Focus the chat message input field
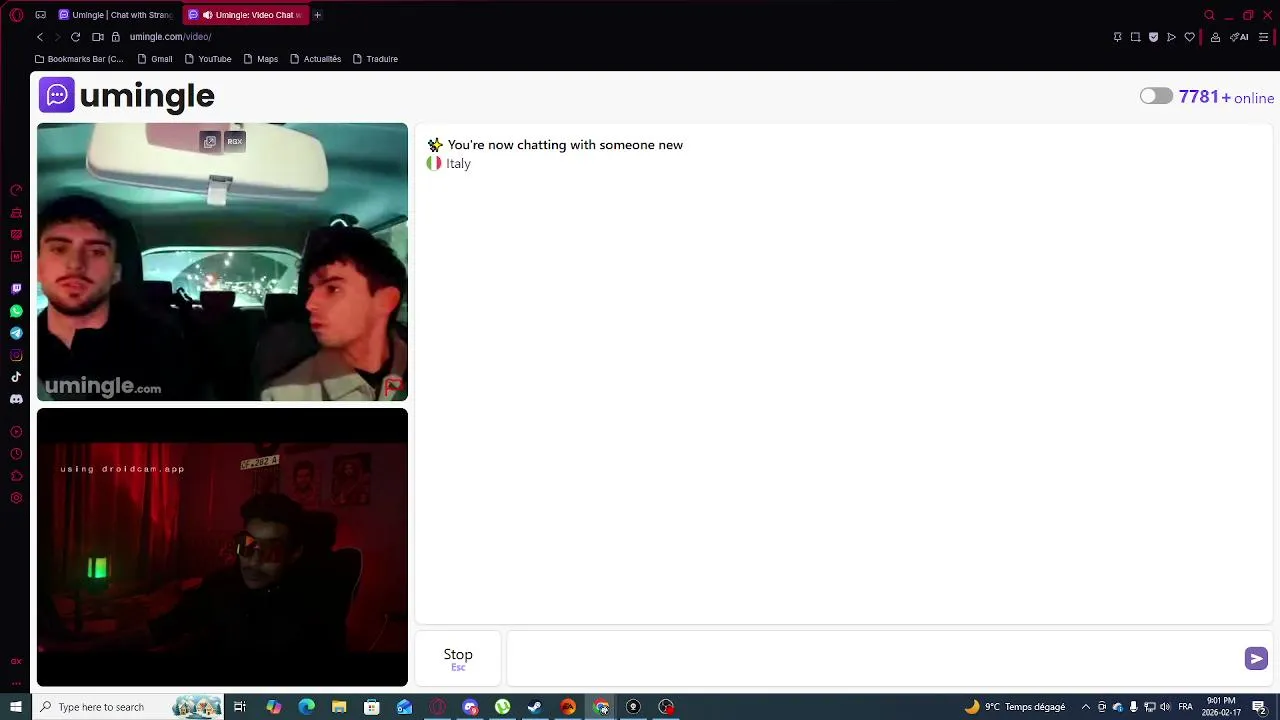Viewport: 1280px width, 720px height. [873, 658]
